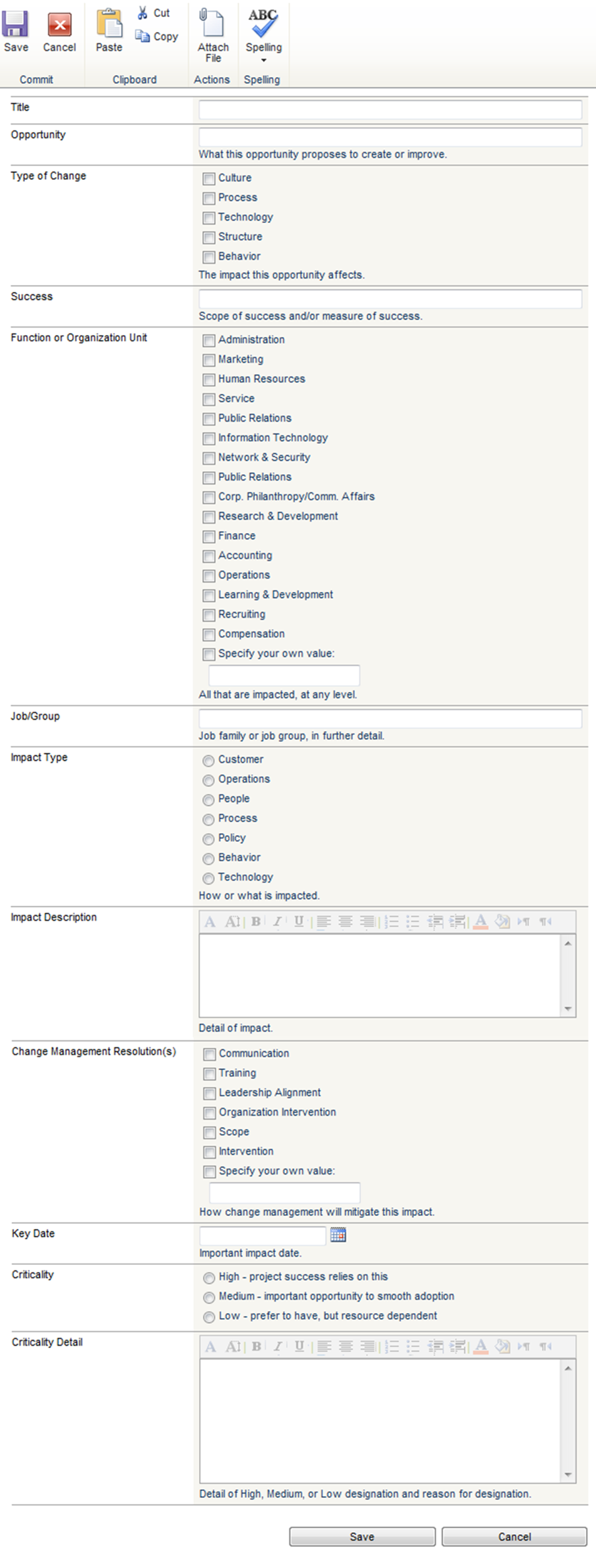
Task: Select Medium criticality radio option
Action: [x=209, y=1297]
